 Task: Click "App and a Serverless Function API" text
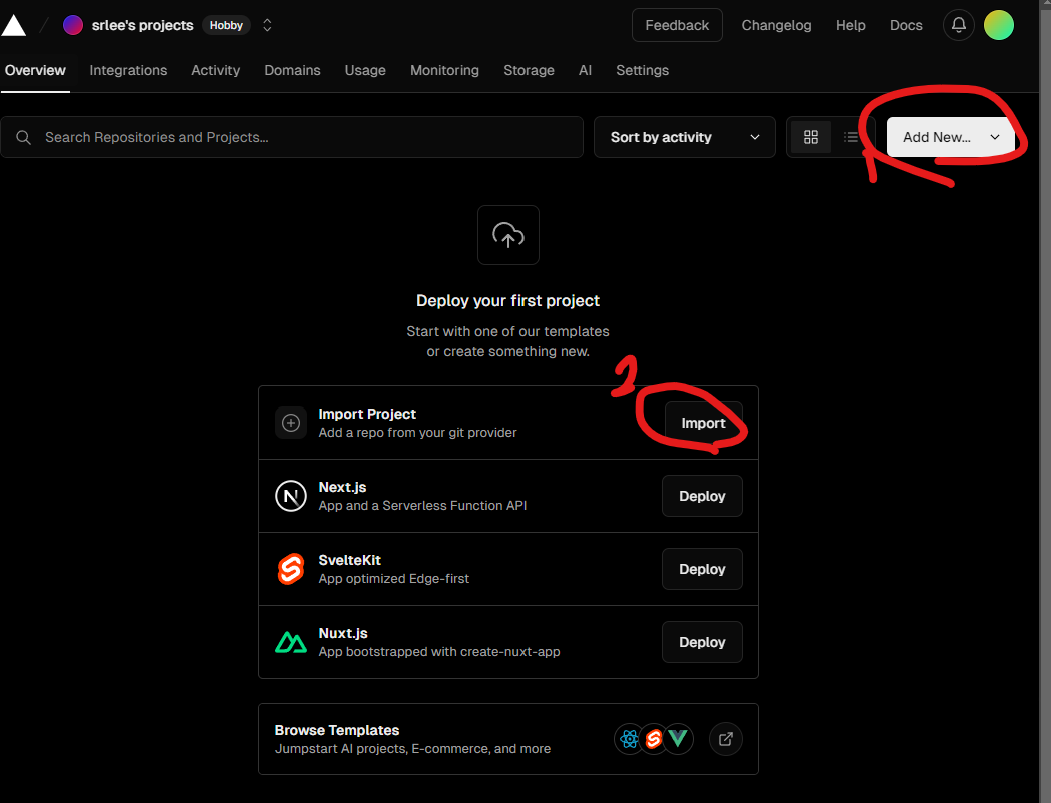pyautogui.click(x=422, y=506)
